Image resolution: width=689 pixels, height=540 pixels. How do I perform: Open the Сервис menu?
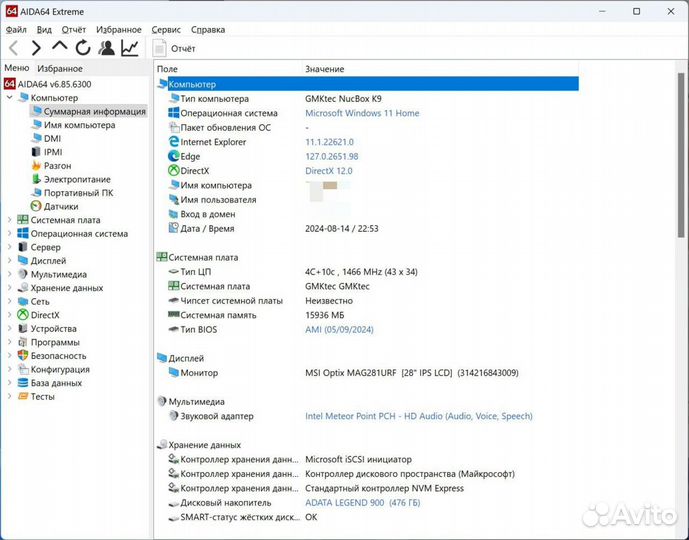coord(166,30)
